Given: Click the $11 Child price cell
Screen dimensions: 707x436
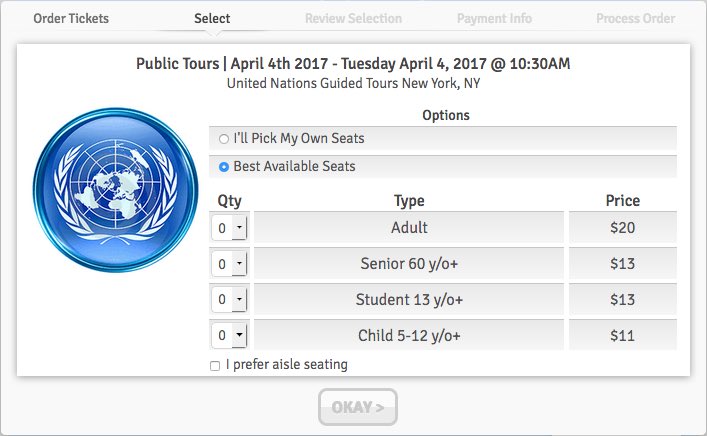Looking at the screenshot, I should [x=623, y=335].
